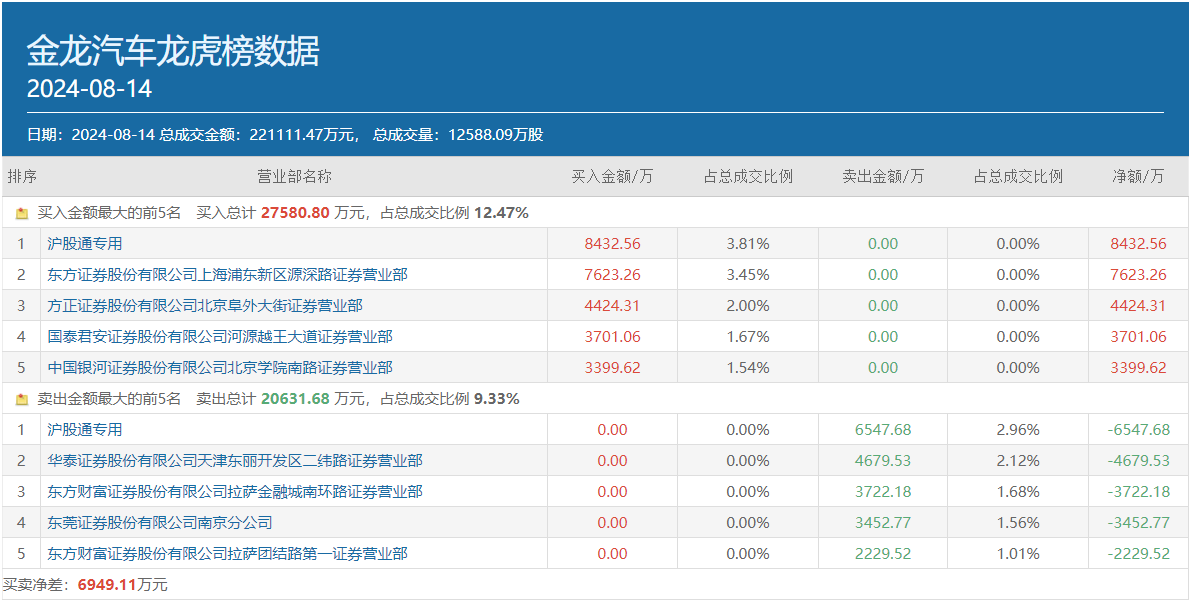Click the 金龙汽车龙虎榜数据 title
The height and width of the screenshot is (604, 1192).
pos(173,51)
